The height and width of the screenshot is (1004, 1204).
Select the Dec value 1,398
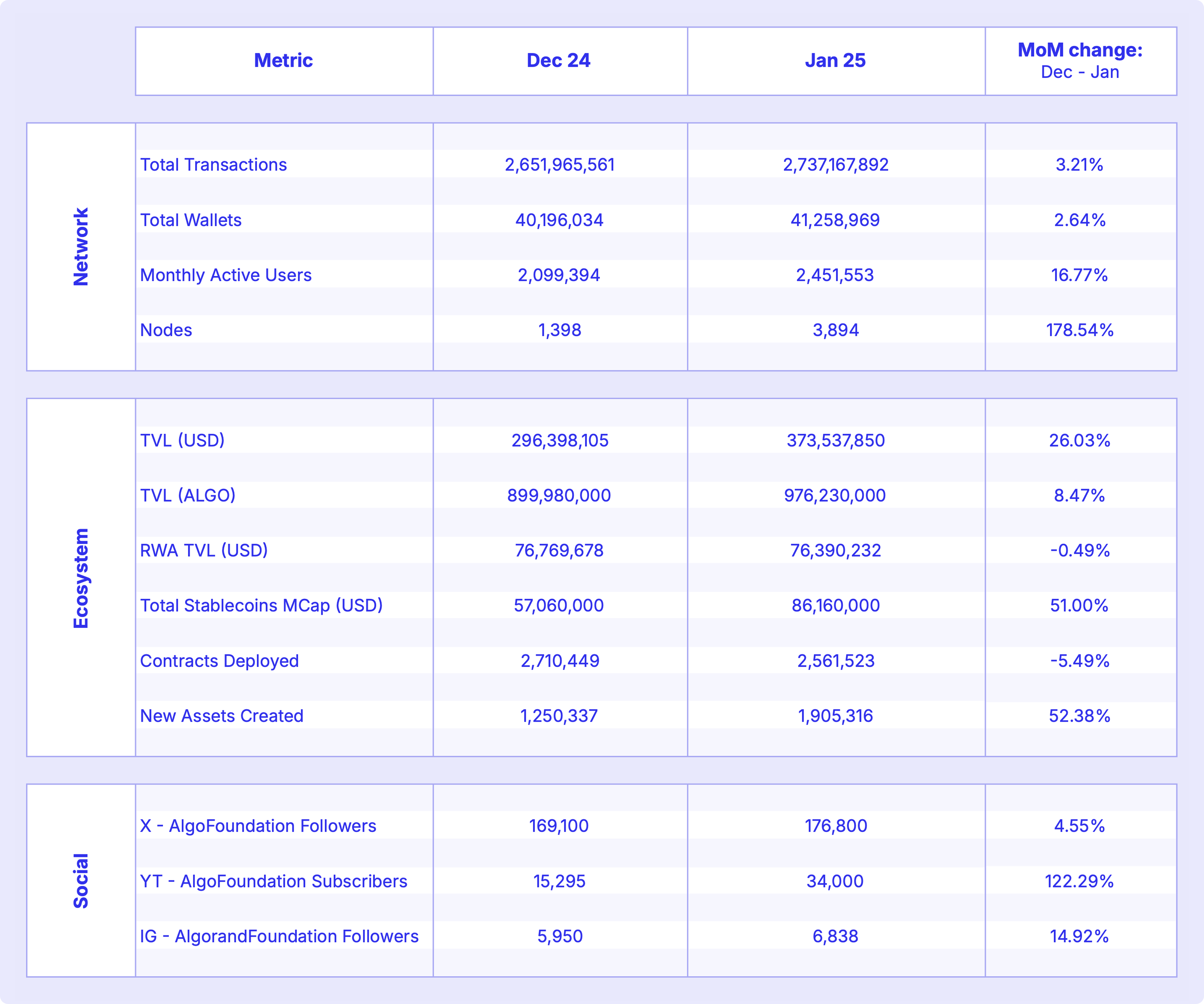pos(560,330)
